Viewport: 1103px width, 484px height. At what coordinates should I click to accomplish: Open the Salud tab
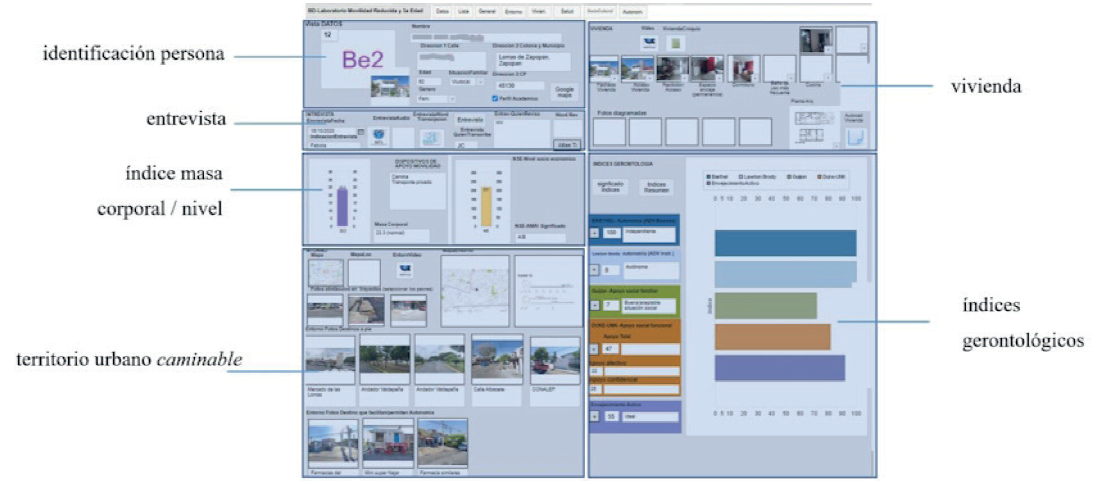567,11
